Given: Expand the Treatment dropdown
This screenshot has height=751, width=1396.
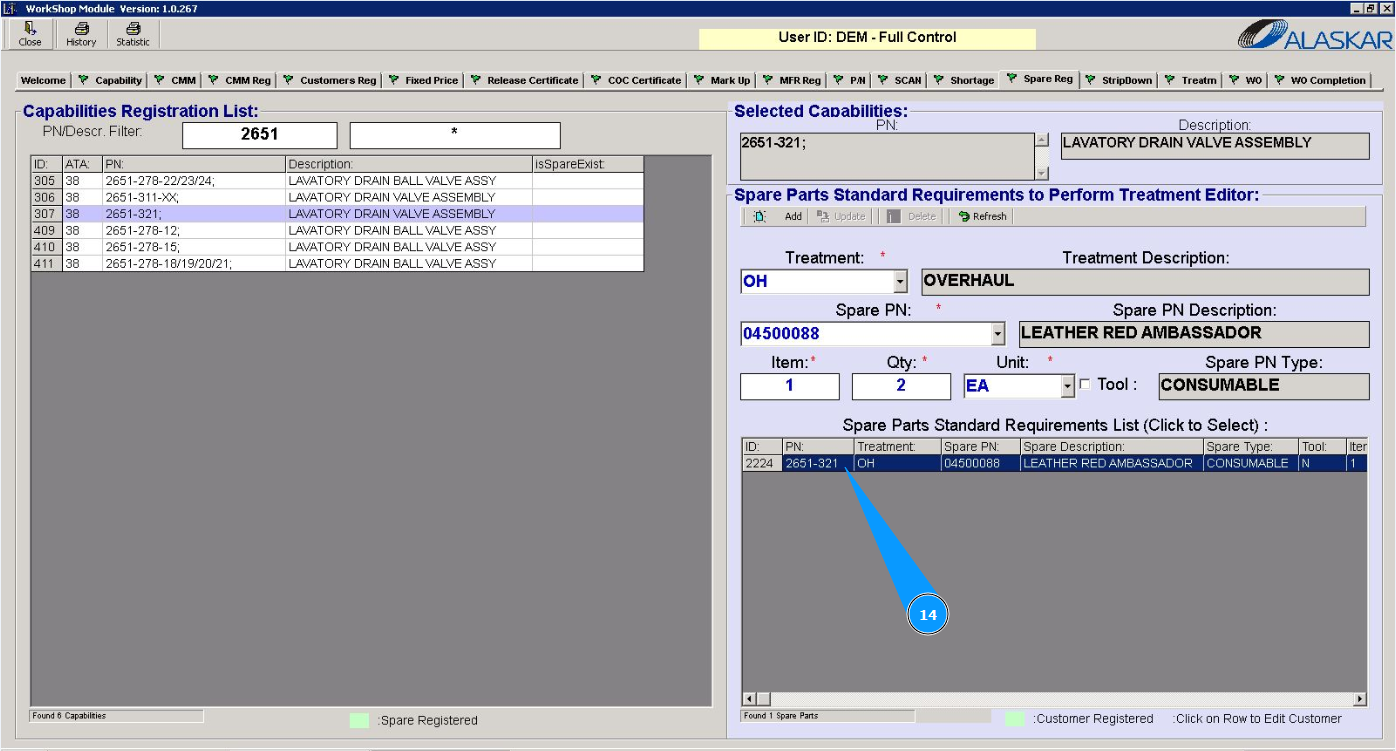Looking at the screenshot, I should pos(900,282).
